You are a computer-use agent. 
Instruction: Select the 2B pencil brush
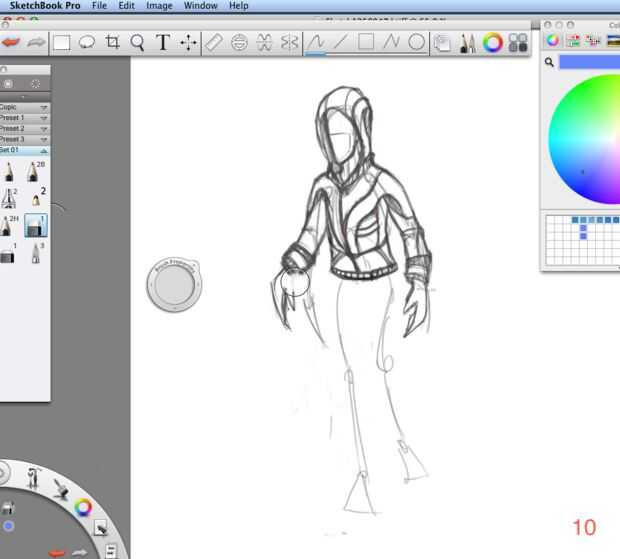coord(36,171)
